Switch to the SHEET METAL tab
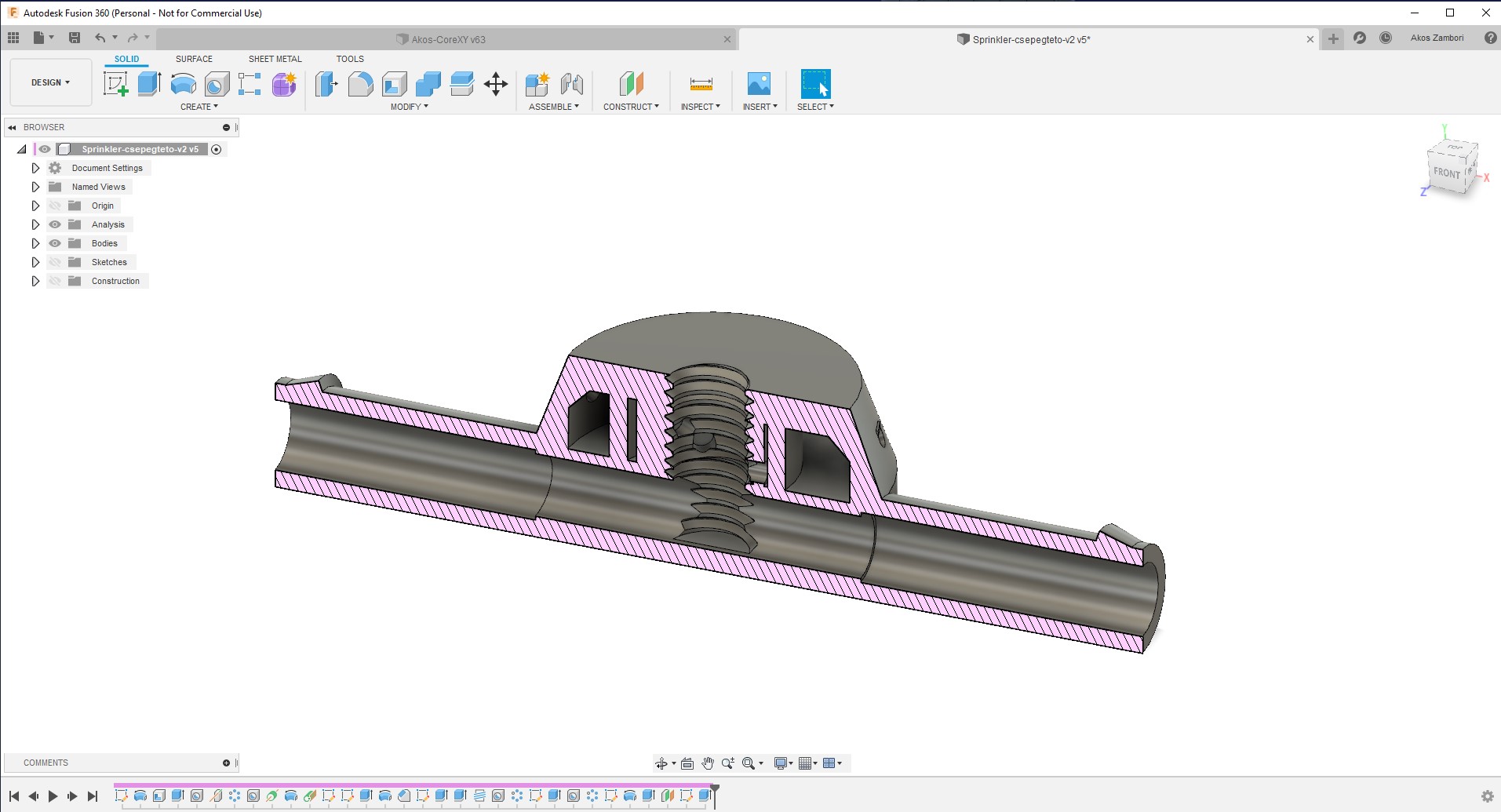The width and height of the screenshot is (1501, 812). 275,59
